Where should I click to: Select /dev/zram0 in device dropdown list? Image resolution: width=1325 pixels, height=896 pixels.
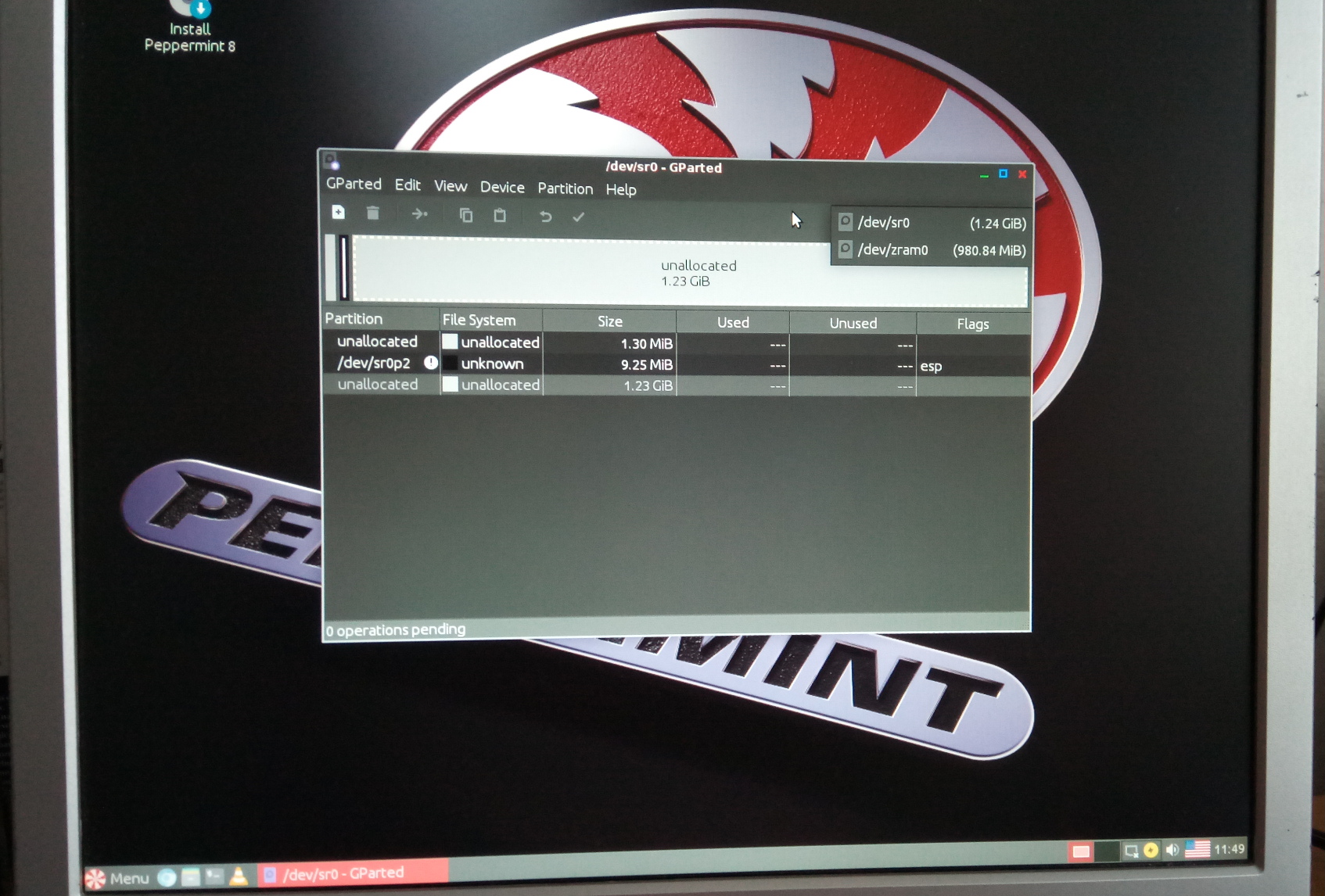point(931,250)
